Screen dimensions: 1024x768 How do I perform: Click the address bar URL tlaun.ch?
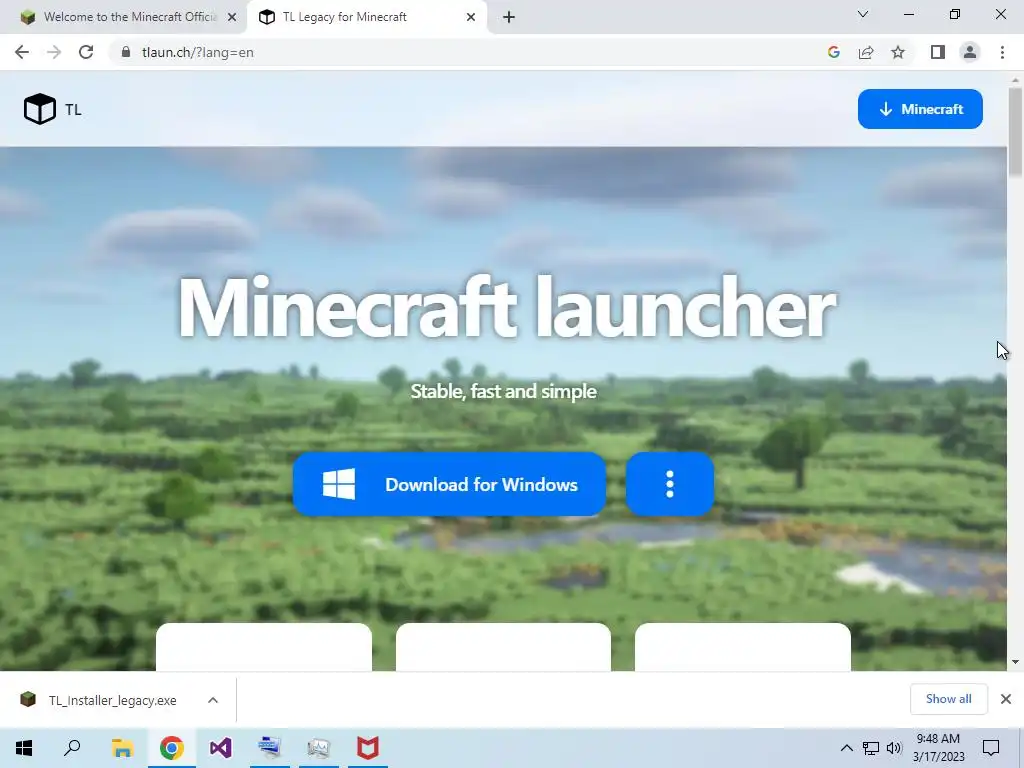coord(198,52)
